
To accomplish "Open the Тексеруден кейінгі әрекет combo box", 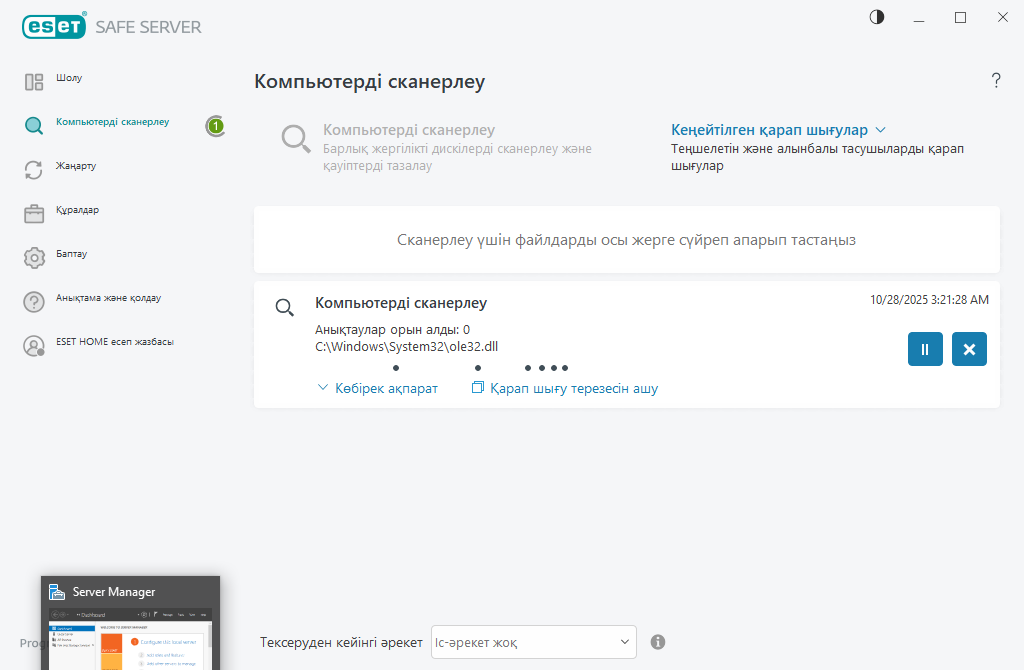I will tap(533, 642).
